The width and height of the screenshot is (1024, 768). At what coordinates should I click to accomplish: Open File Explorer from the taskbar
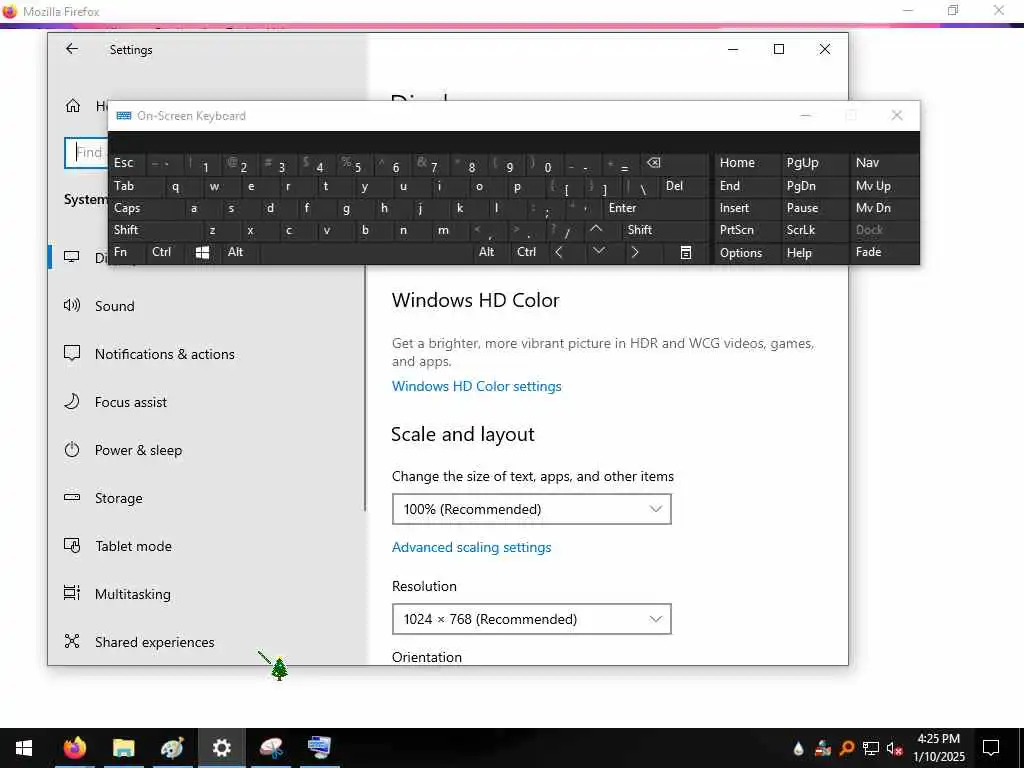tap(123, 748)
